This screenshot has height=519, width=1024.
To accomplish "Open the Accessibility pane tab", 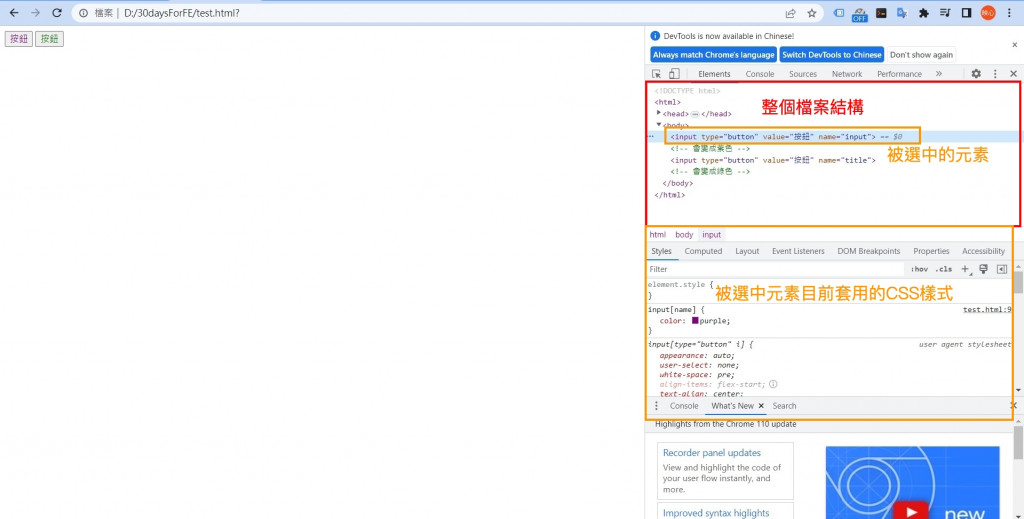I will coord(983,251).
